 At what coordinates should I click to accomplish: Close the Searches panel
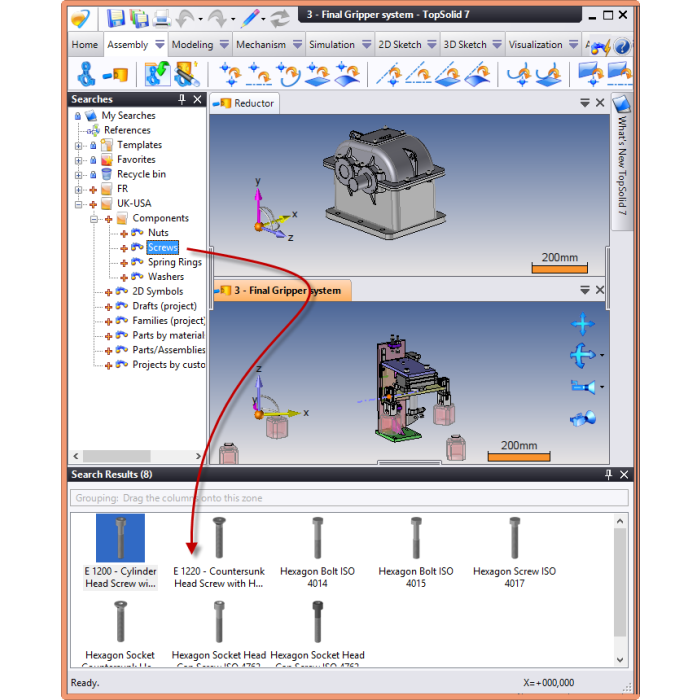[x=197, y=99]
